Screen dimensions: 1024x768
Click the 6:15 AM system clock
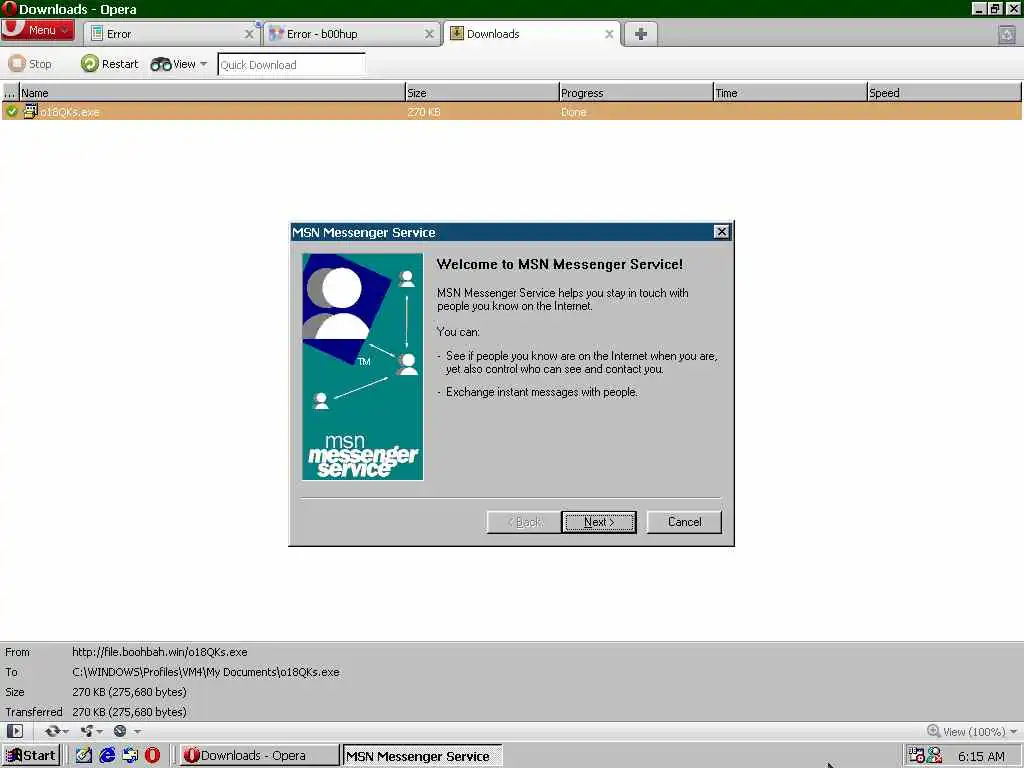981,756
